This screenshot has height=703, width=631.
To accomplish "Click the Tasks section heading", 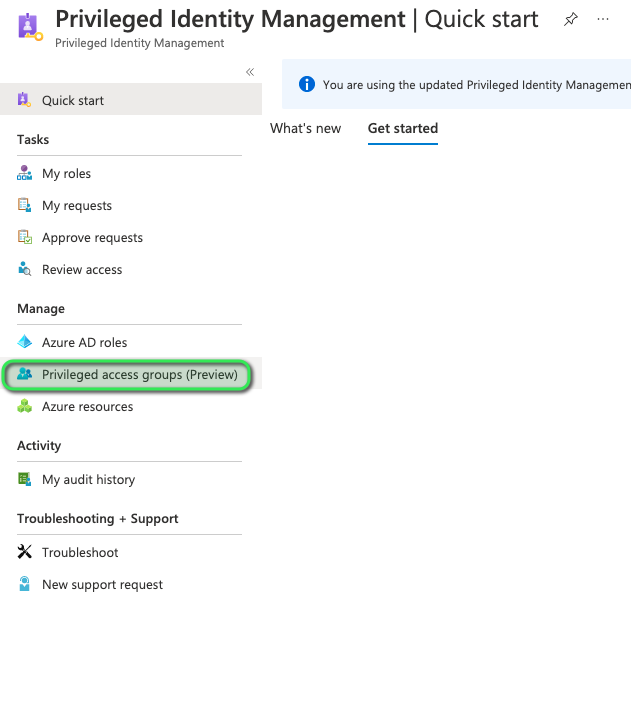I will coord(33,139).
